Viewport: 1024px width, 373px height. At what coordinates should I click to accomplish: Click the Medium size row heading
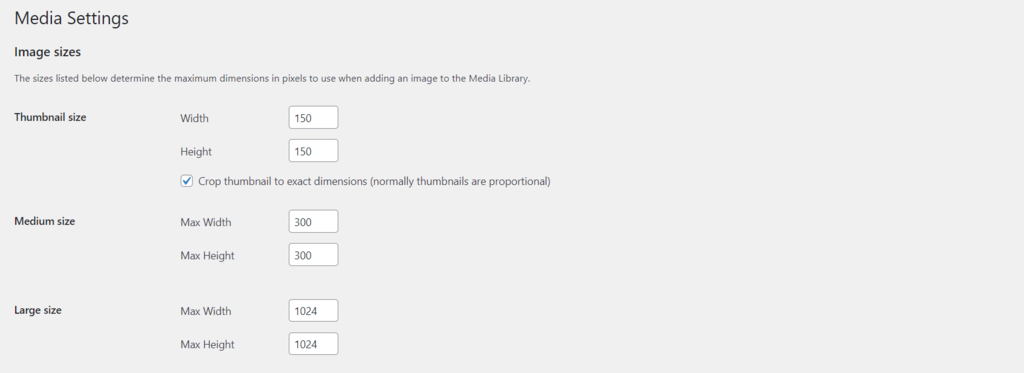pos(44,221)
